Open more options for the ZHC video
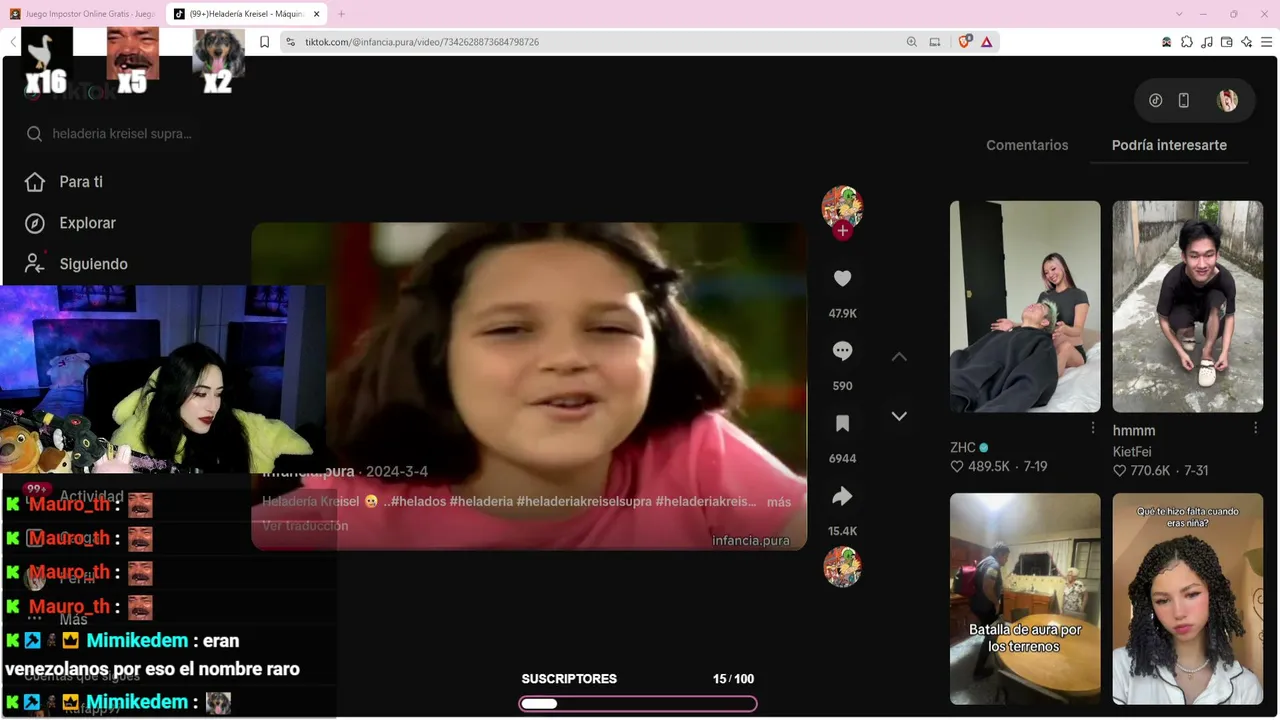 tap(1092, 428)
